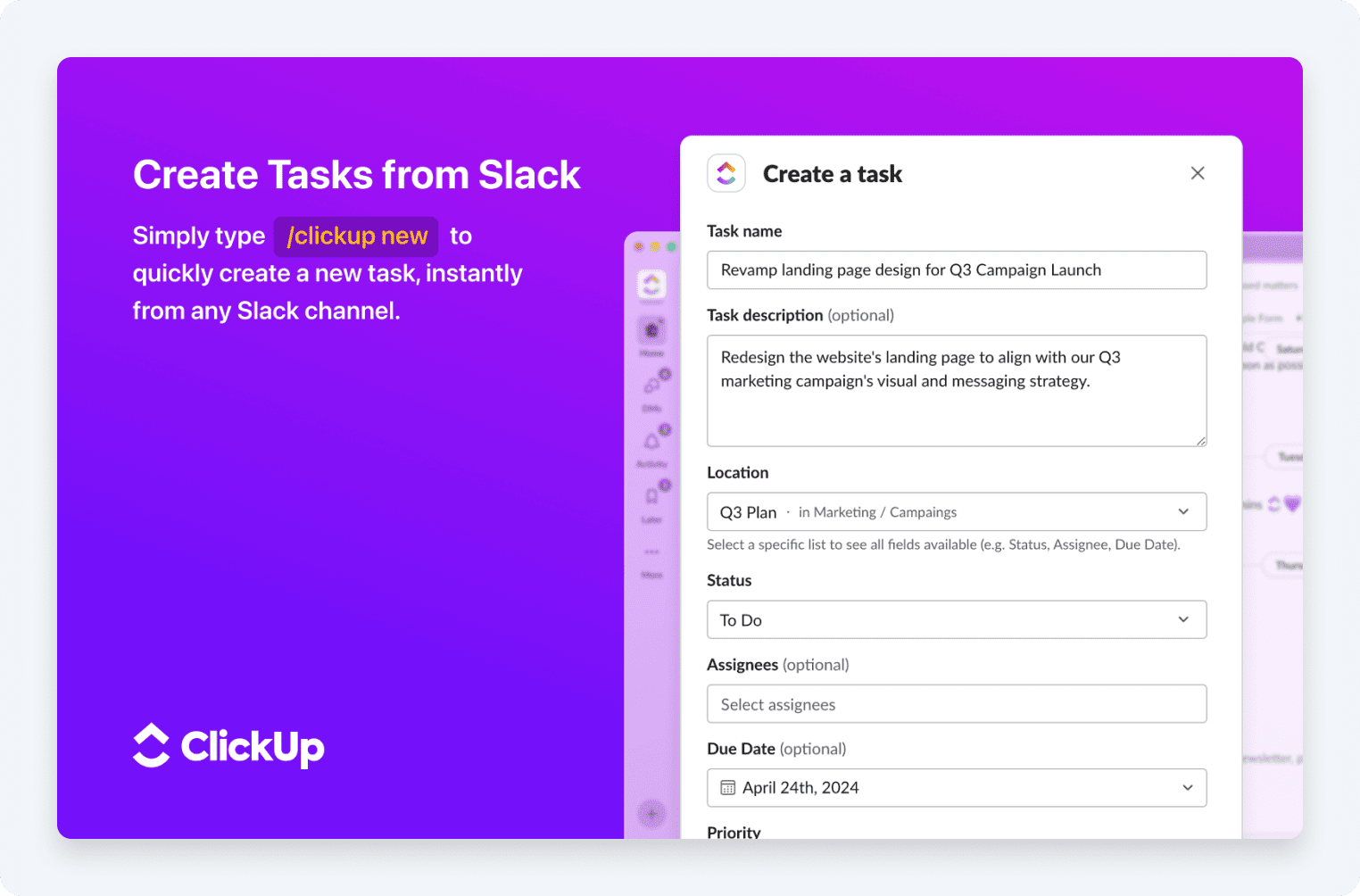Click the Select assignees field
The height and width of the screenshot is (896, 1360).
[957, 704]
